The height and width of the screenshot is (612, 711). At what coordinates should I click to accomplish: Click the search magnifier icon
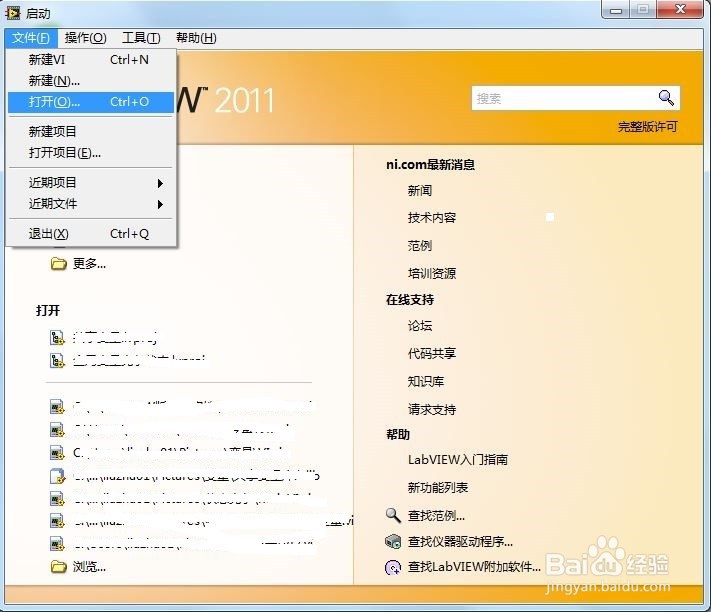click(x=666, y=97)
